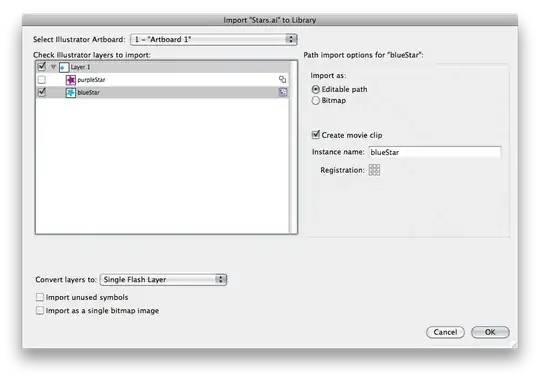
Task: Click the Instance name text field
Action: pos(435,152)
